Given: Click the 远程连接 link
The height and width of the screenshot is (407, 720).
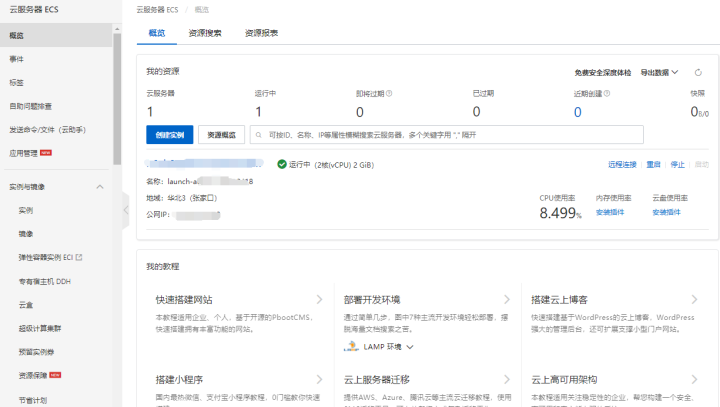Looking at the screenshot, I should click(622, 164).
